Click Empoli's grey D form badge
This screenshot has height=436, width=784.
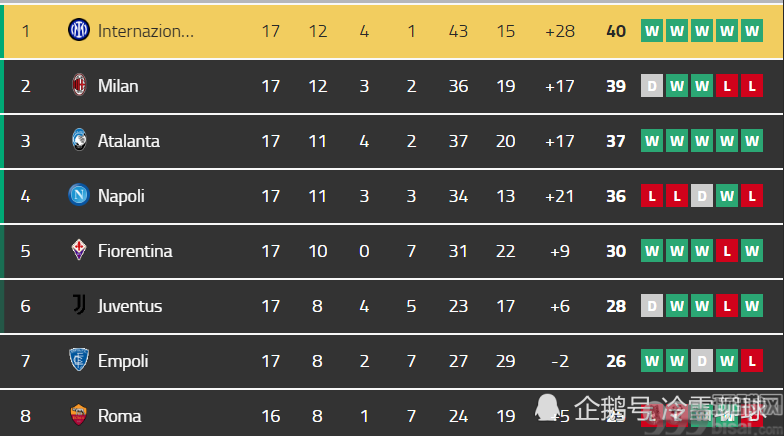click(x=702, y=361)
